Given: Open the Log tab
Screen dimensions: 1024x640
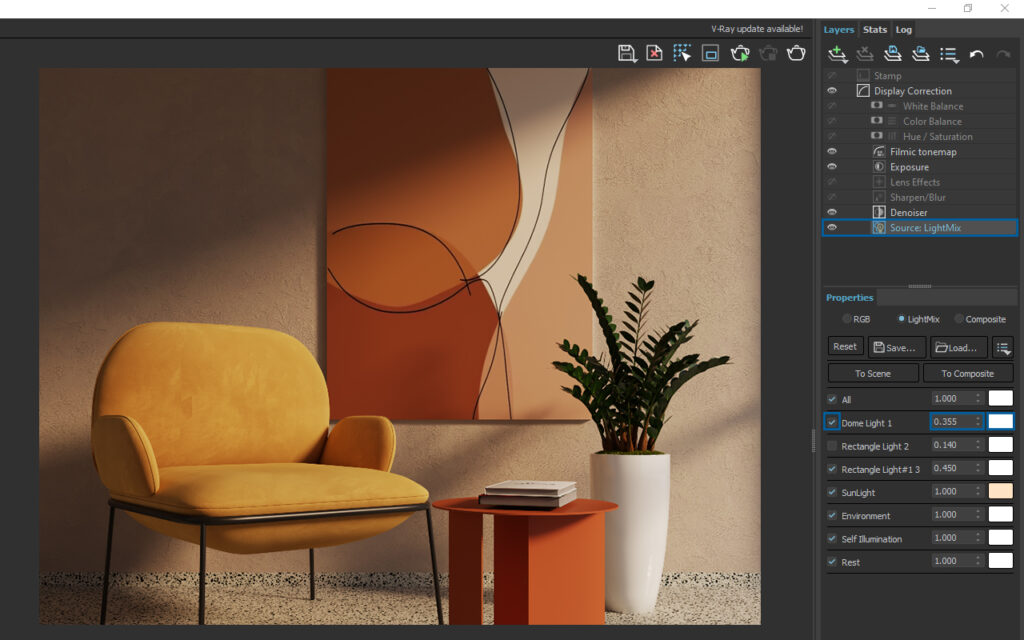Looking at the screenshot, I should coord(903,30).
